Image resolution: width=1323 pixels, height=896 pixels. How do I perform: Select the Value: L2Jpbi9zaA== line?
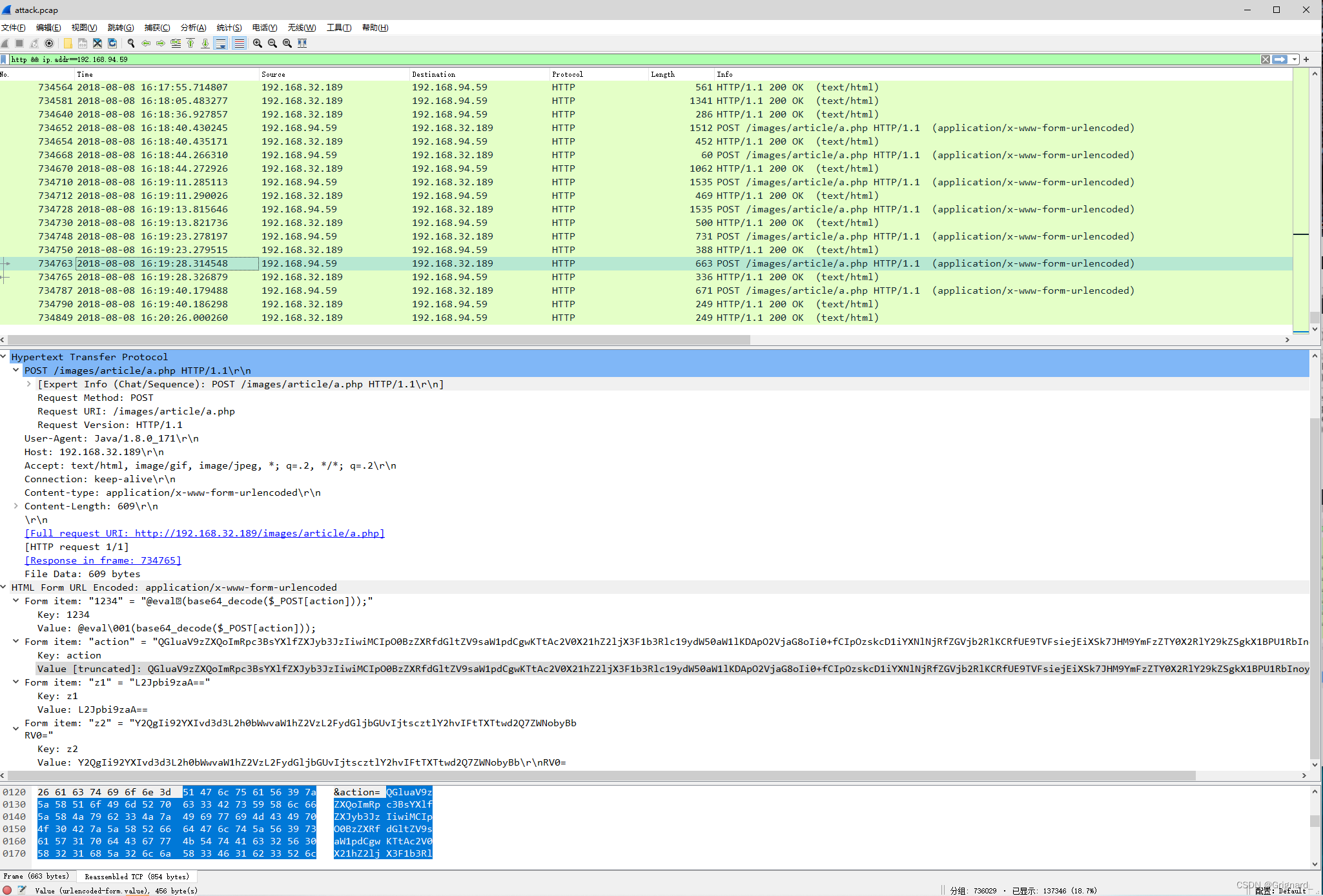tap(92, 709)
